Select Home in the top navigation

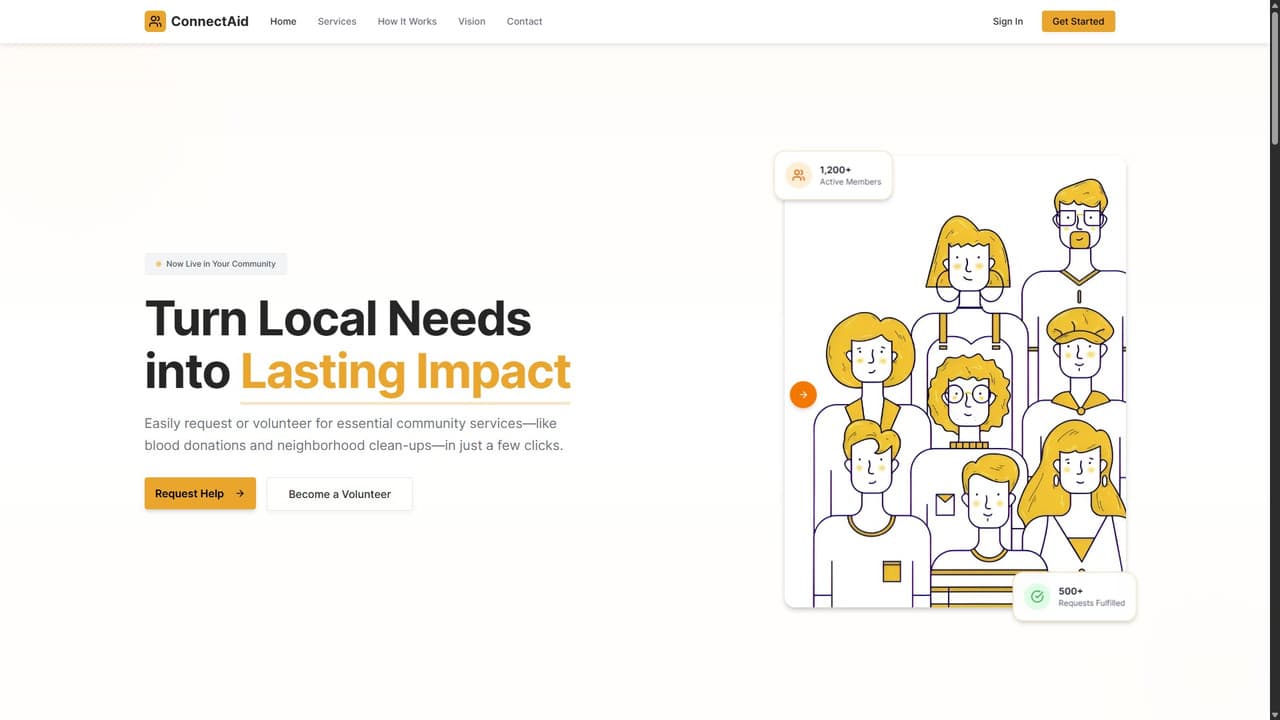pyautogui.click(x=283, y=21)
